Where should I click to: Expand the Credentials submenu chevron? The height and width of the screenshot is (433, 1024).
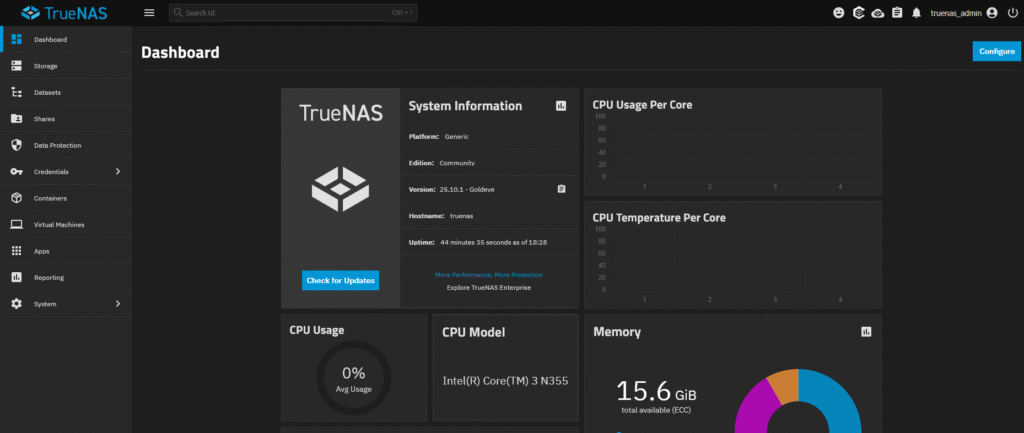click(118, 172)
